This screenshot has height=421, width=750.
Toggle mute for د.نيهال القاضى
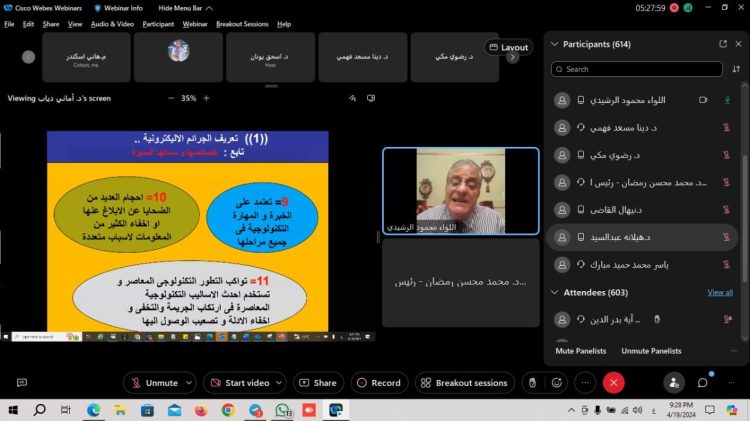[726, 210]
